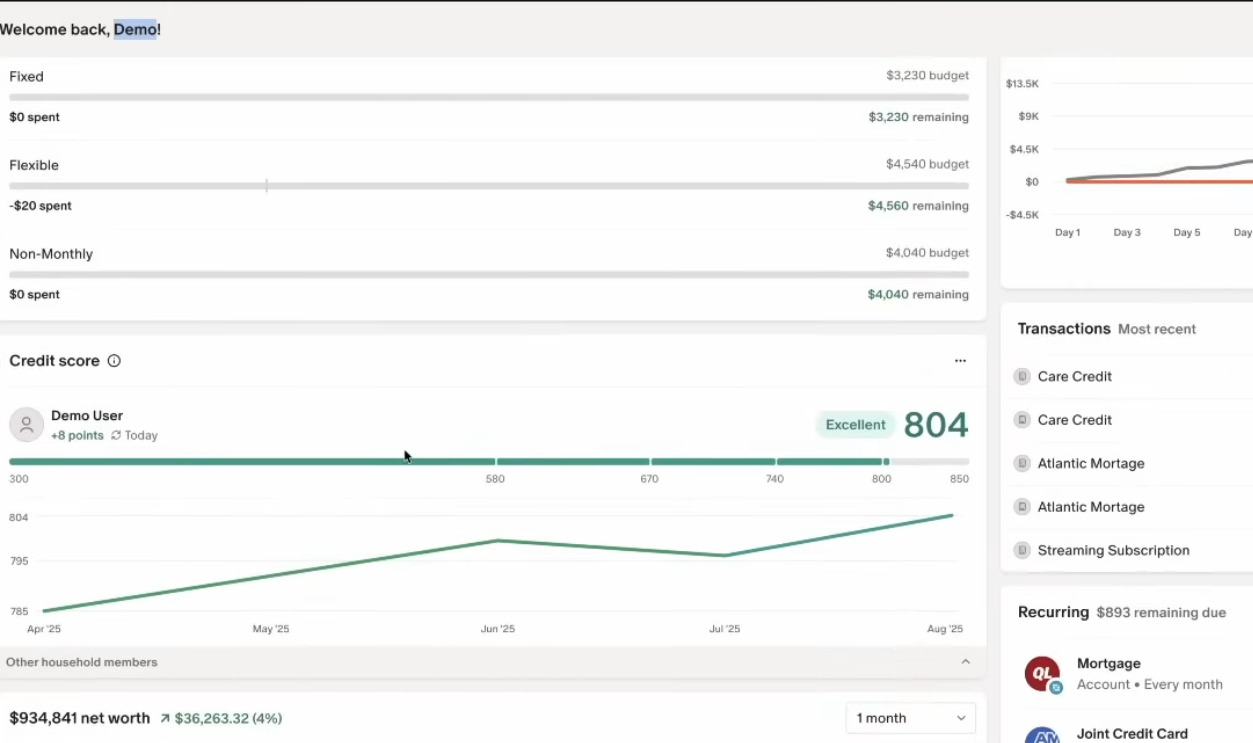The image size is (1253, 743).
Task: Click the first Care Credit transaction icon
Action: click(x=1022, y=377)
